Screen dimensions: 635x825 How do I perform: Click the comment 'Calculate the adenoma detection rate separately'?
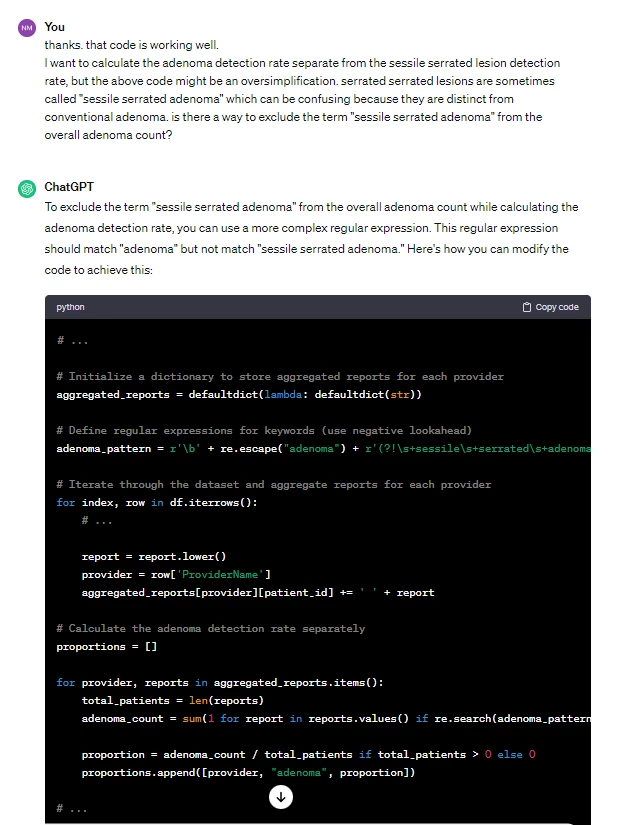pyautogui.click(x=210, y=629)
